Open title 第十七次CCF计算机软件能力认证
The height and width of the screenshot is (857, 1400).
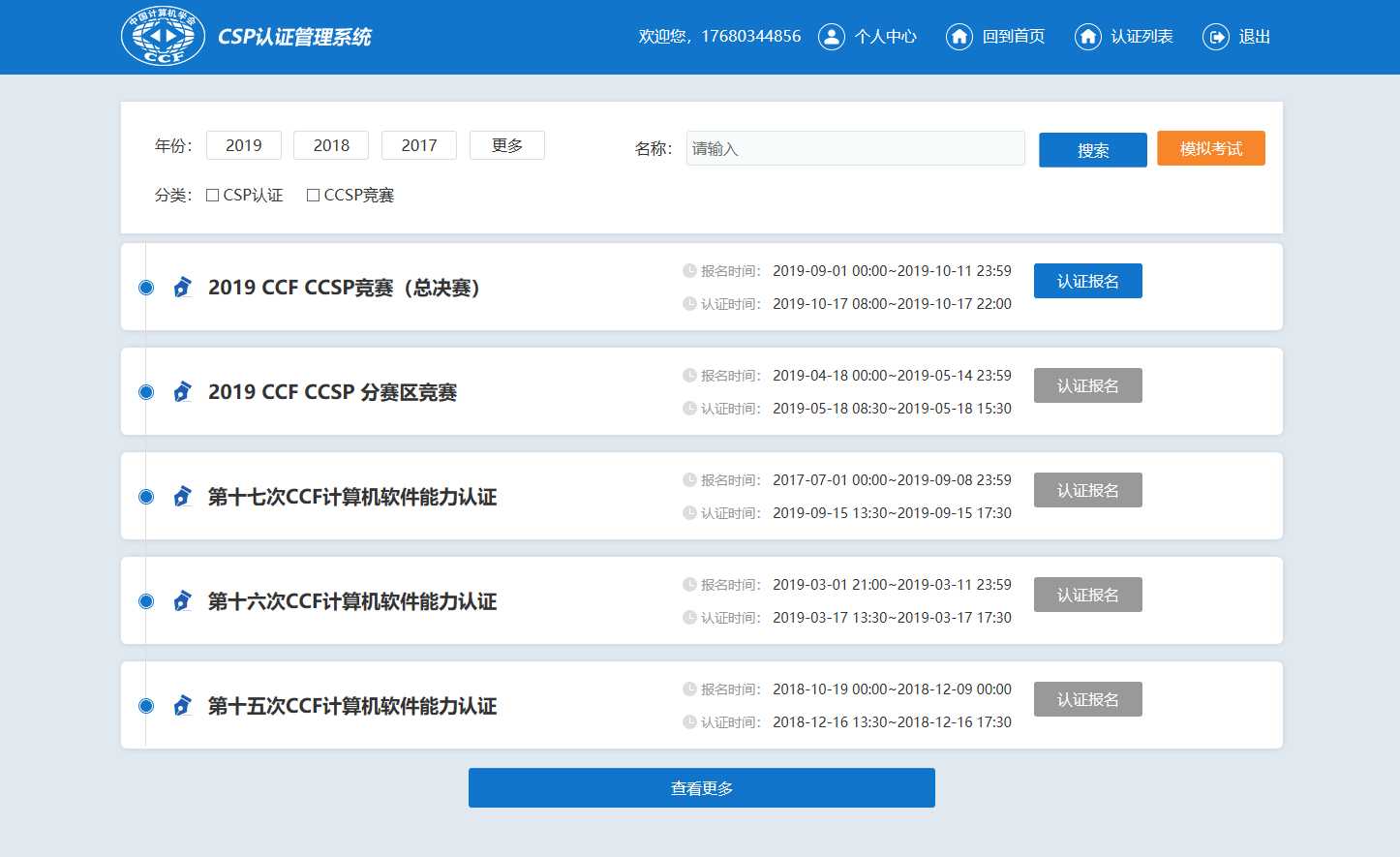[x=352, y=497]
